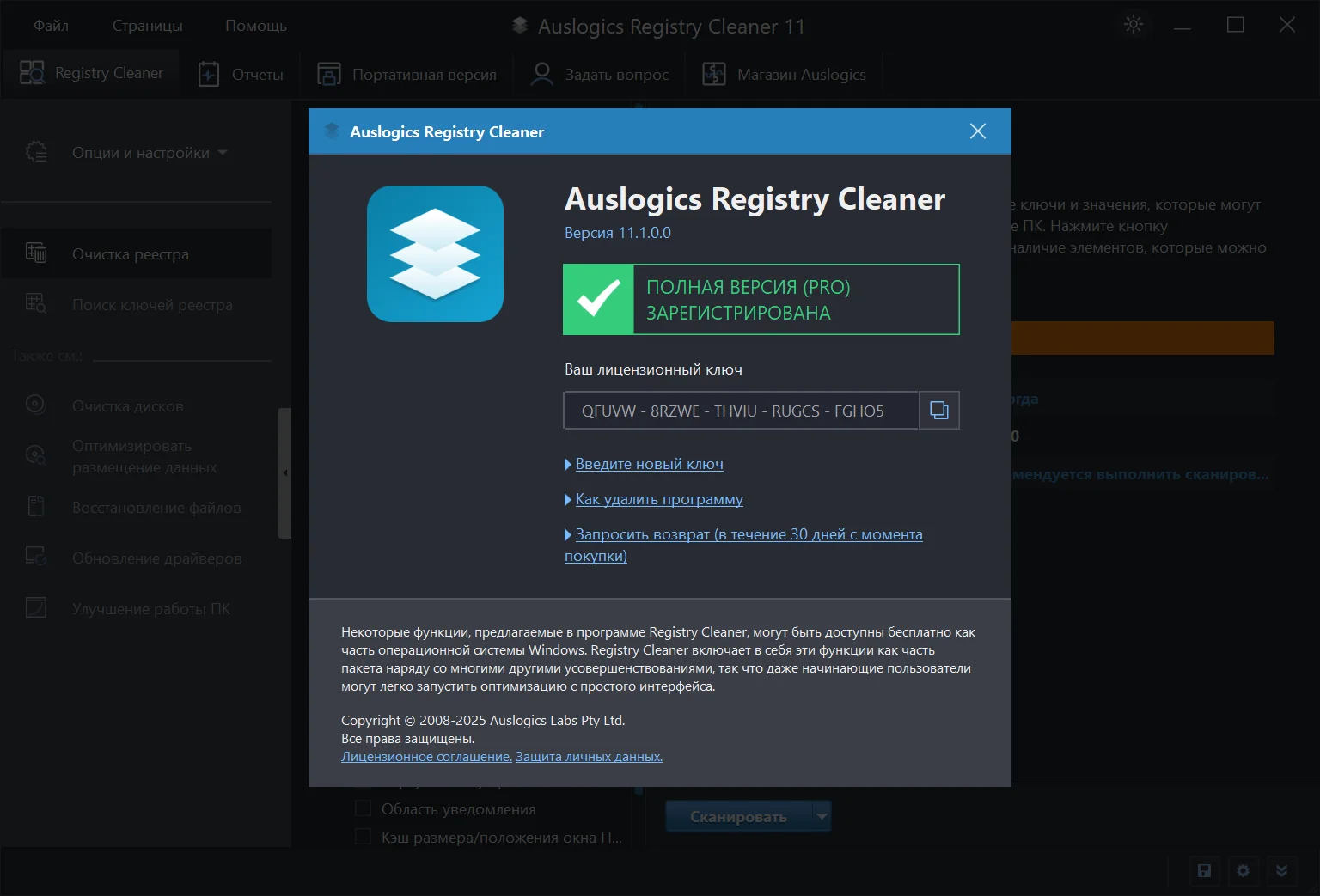Tick the Кэш размера/положения окна checkbox
1320x896 pixels.
364,837
